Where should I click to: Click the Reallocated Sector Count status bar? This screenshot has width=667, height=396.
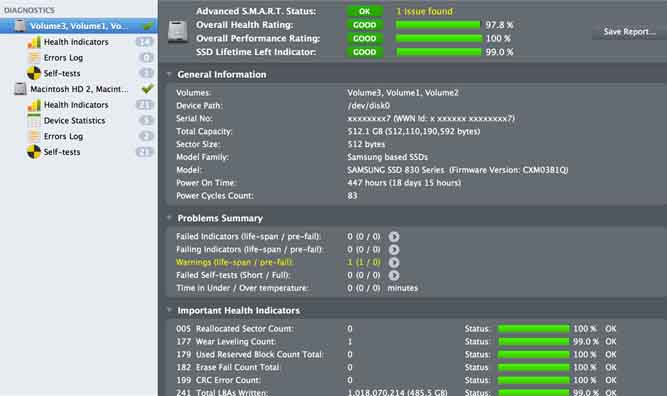click(533, 329)
